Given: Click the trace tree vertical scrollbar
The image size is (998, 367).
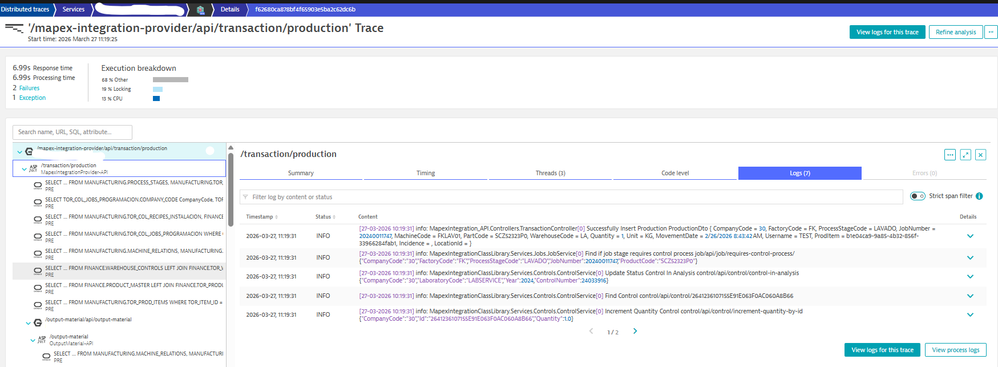Looking at the screenshot, I should click(231, 190).
